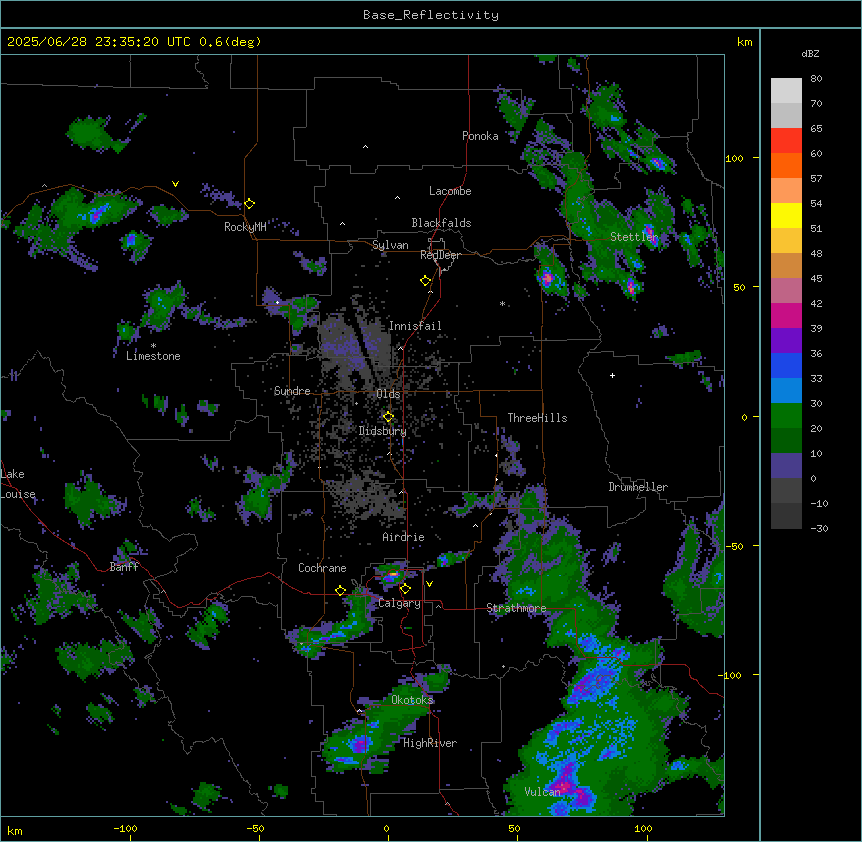This screenshot has width=862, height=842.
Task: Click the Sundre city label
Action: 292,391
